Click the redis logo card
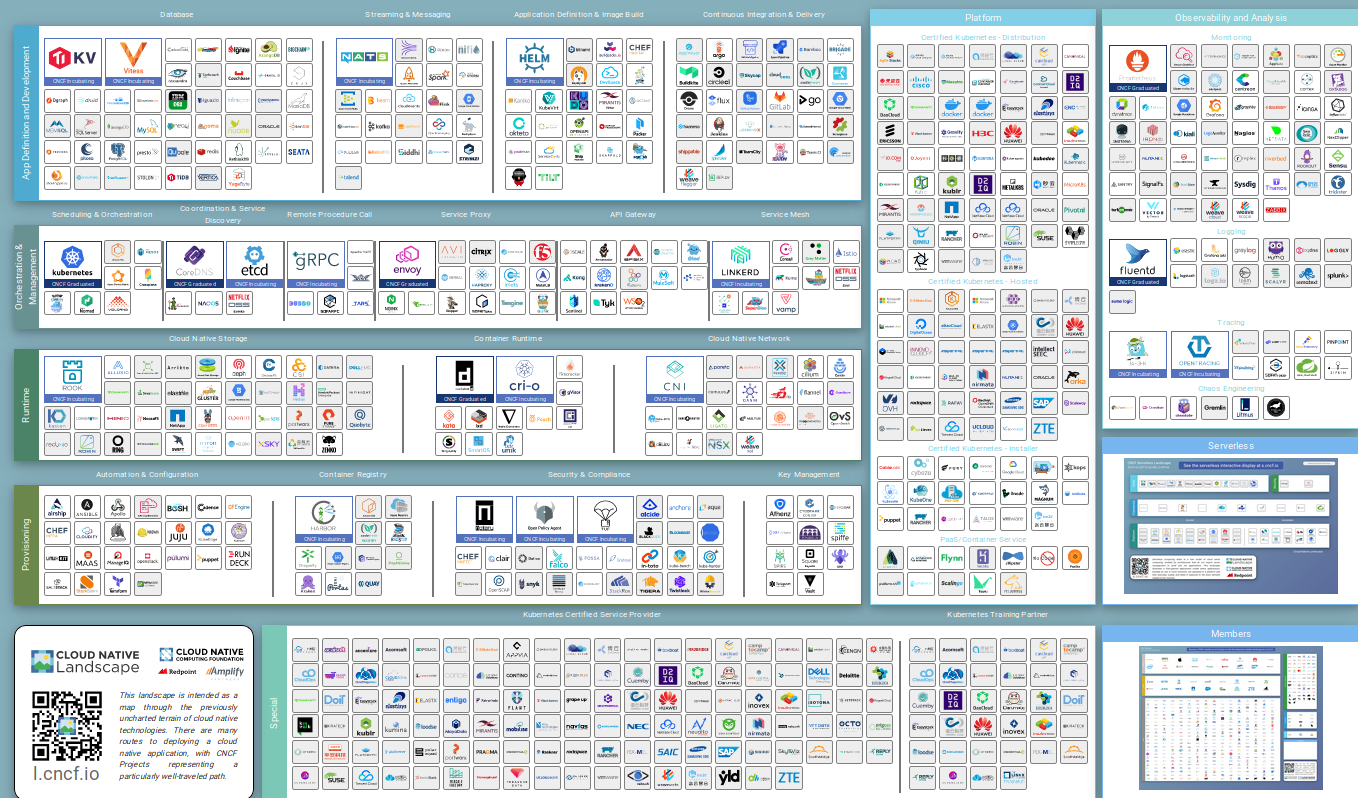The width and height of the screenshot is (1358, 798). 208,152
